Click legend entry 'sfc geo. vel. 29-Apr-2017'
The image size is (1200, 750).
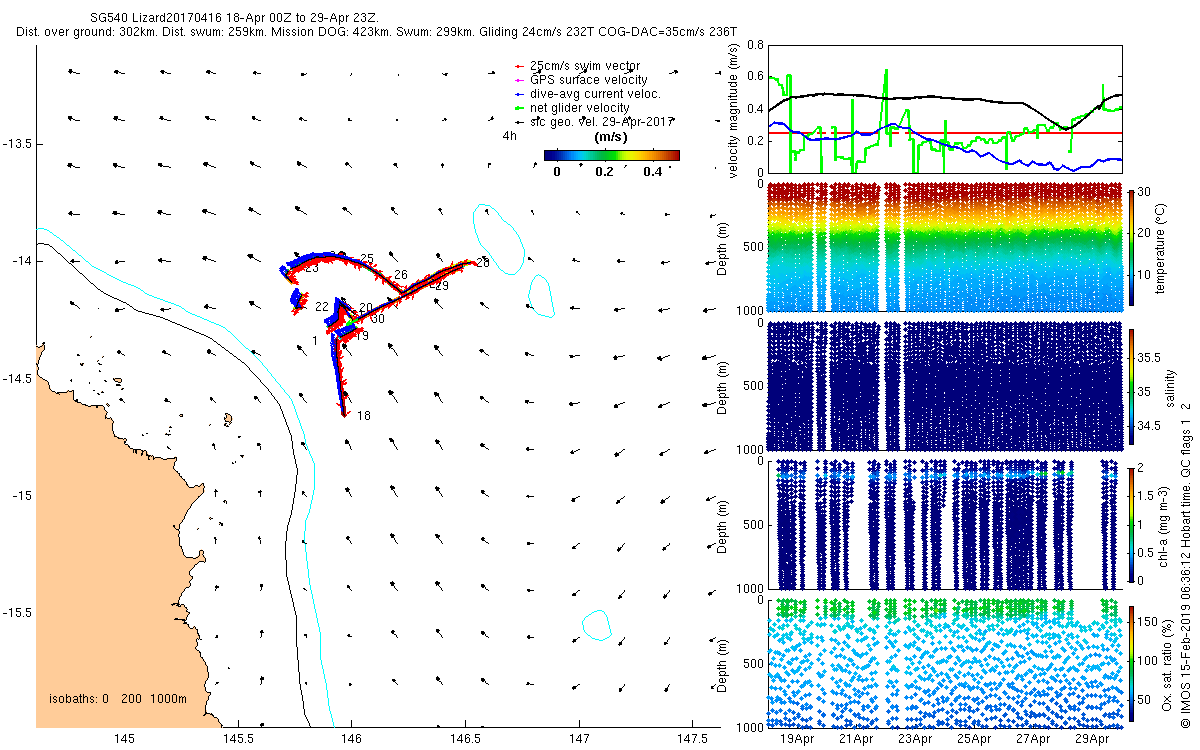[x=603, y=120]
